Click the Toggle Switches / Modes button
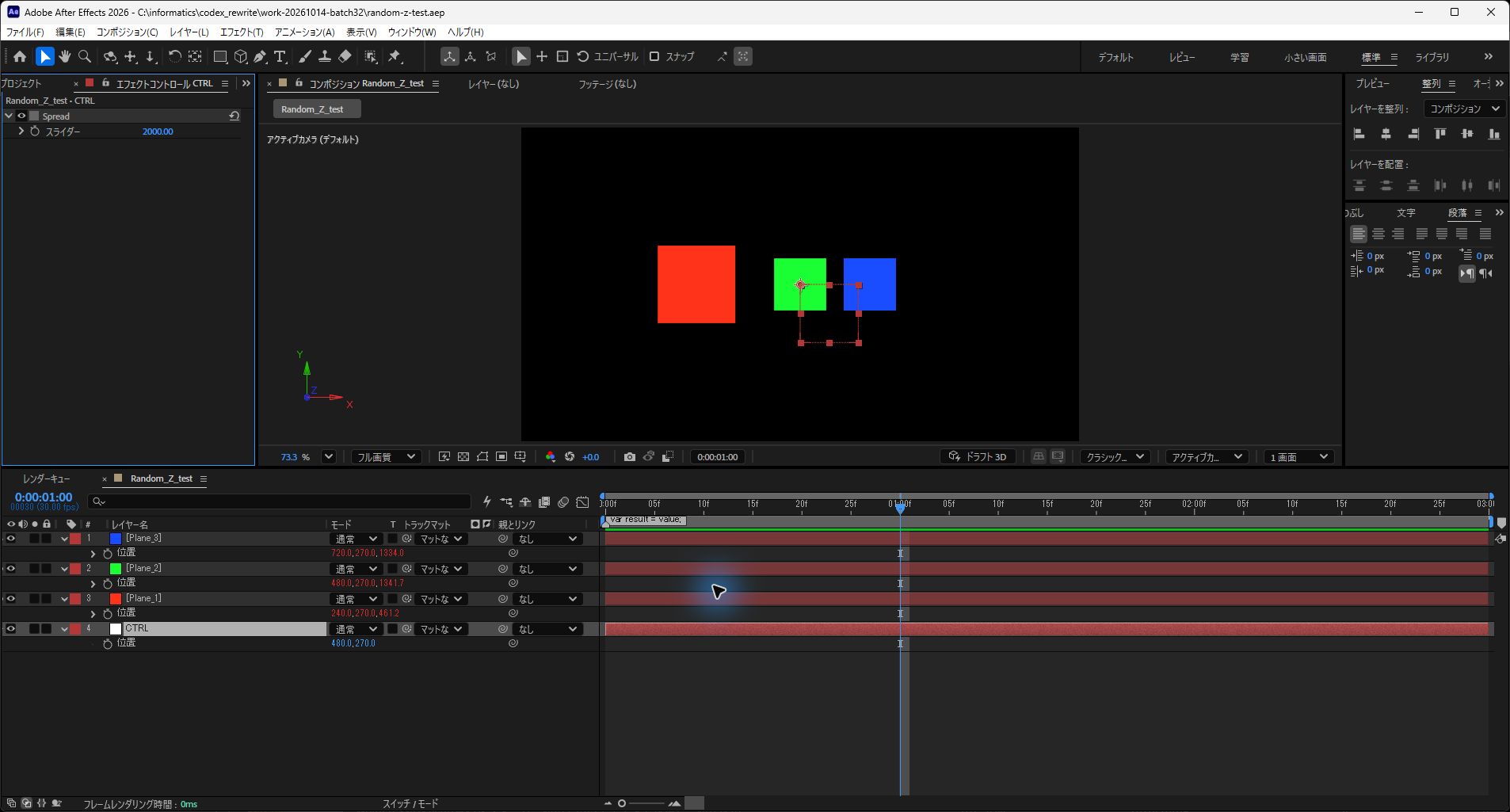 410,803
